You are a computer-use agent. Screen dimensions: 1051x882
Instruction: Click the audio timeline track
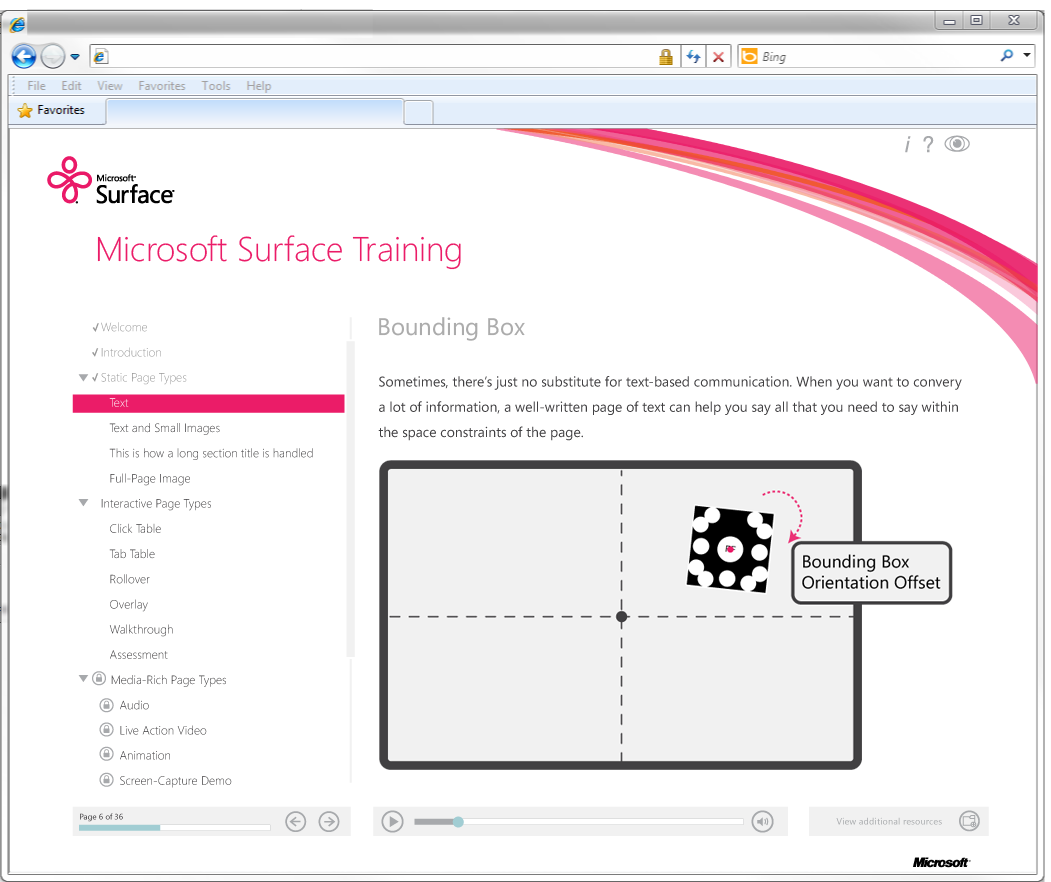click(578, 822)
